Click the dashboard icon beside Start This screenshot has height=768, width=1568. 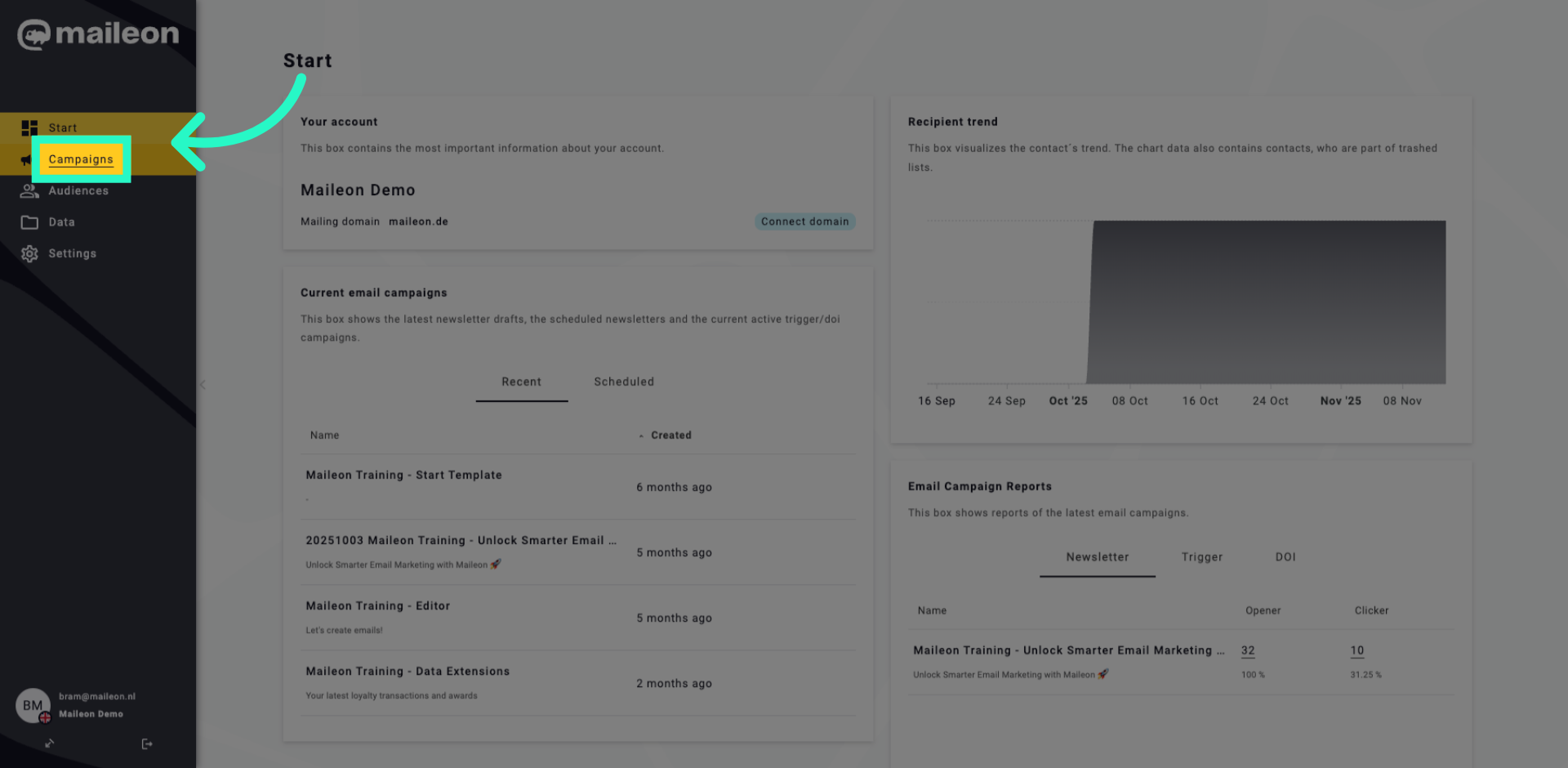pyautogui.click(x=29, y=128)
